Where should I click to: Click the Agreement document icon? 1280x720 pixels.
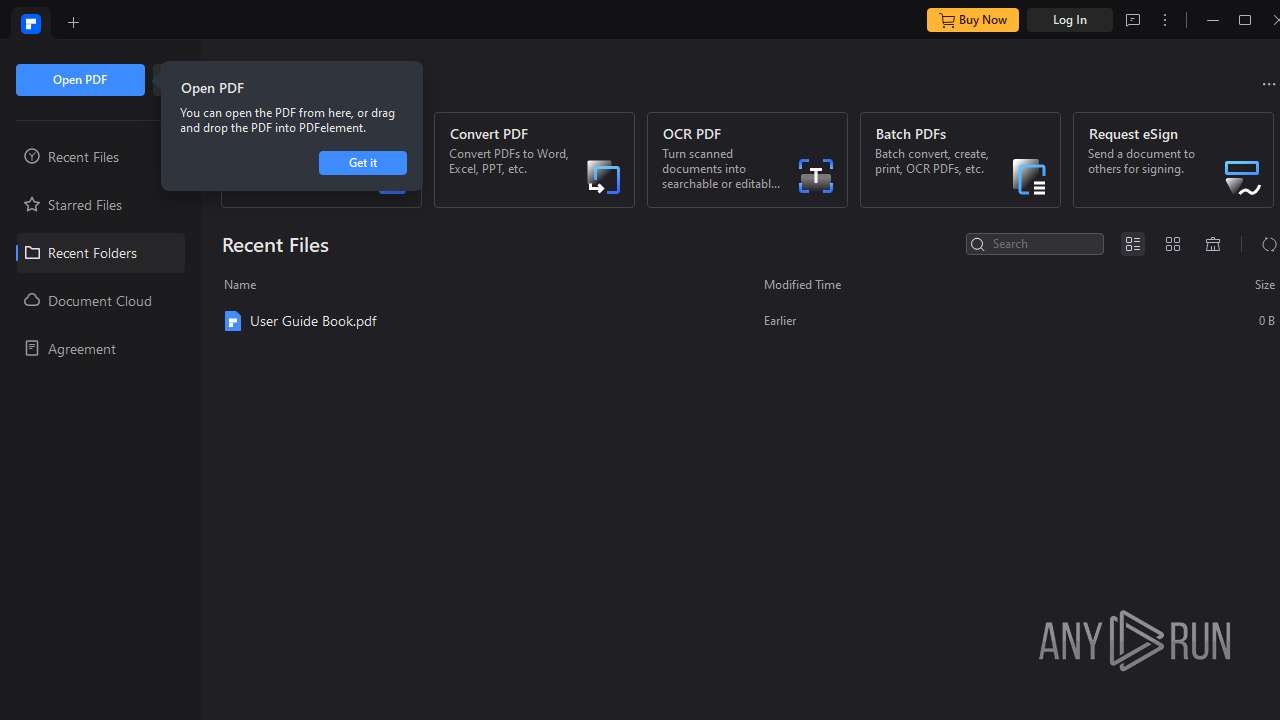point(32,349)
